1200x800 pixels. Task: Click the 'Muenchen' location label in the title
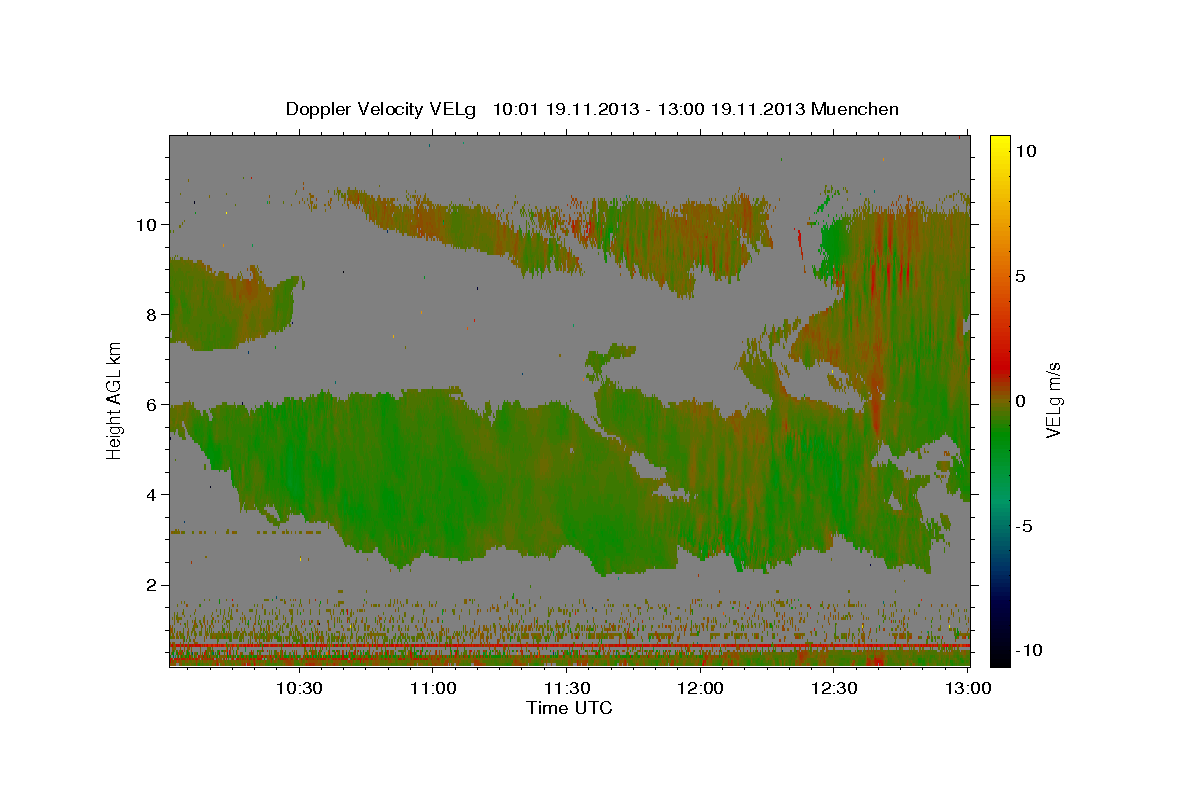click(856, 109)
